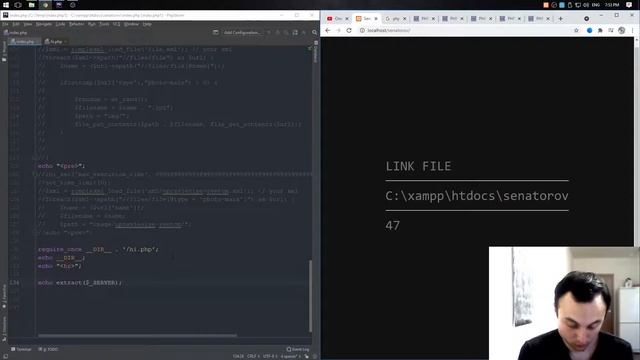Click the editor horizontal scrollbar
Viewport: 640px width, 360px height.
[137, 336]
